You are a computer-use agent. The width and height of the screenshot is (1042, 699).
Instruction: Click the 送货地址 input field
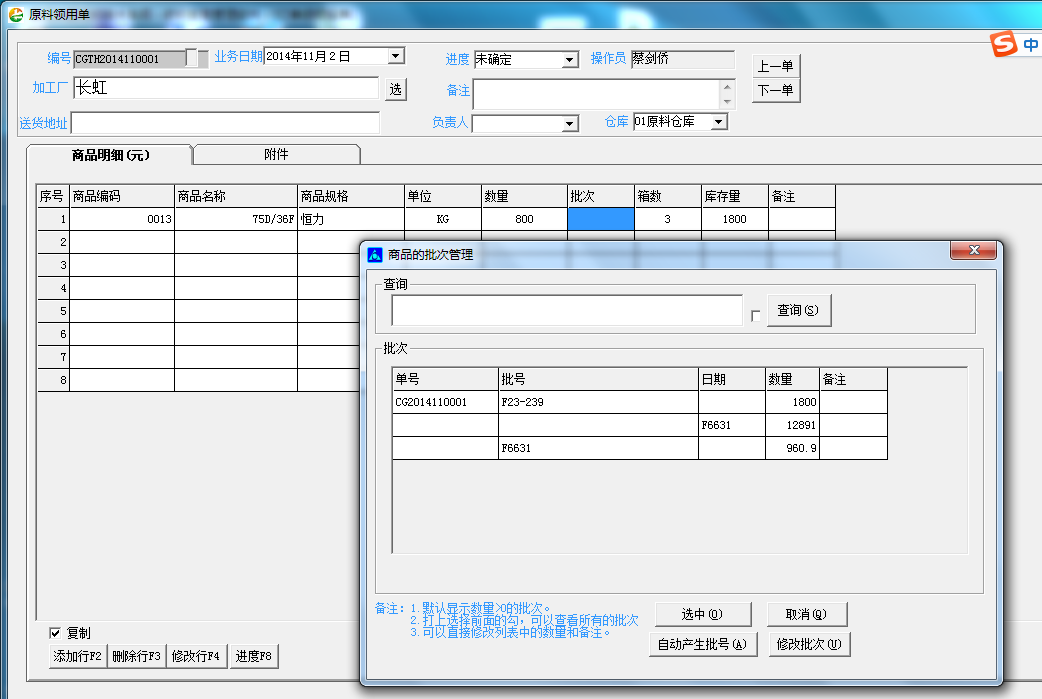point(225,123)
